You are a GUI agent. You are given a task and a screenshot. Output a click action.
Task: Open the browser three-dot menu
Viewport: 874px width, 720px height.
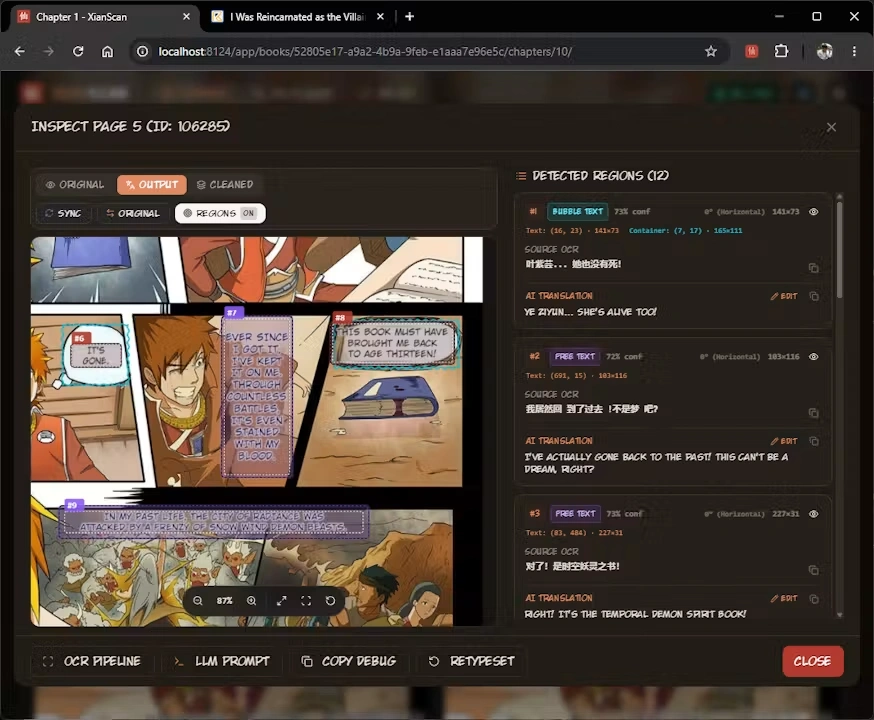(854, 51)
